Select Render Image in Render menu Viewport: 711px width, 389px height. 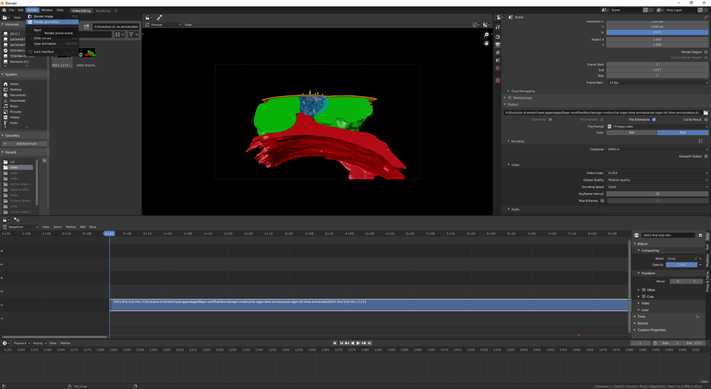52,16
